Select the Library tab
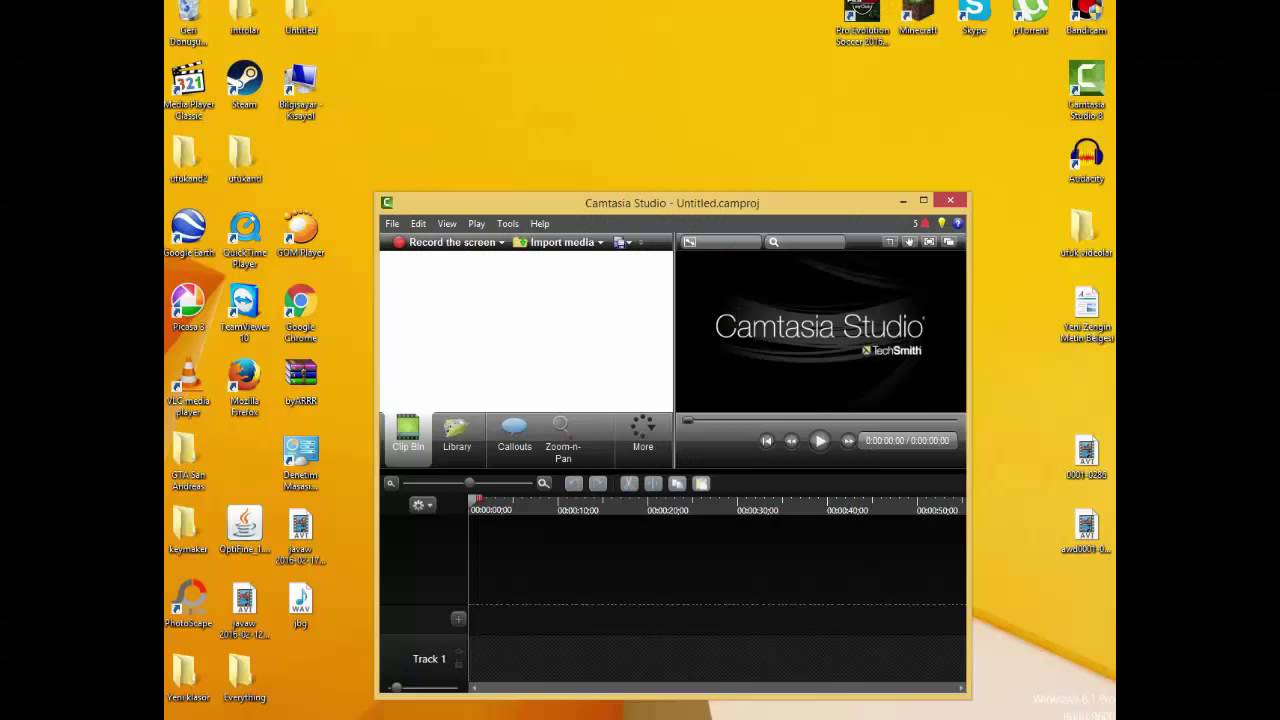 (x=457, y=436)
